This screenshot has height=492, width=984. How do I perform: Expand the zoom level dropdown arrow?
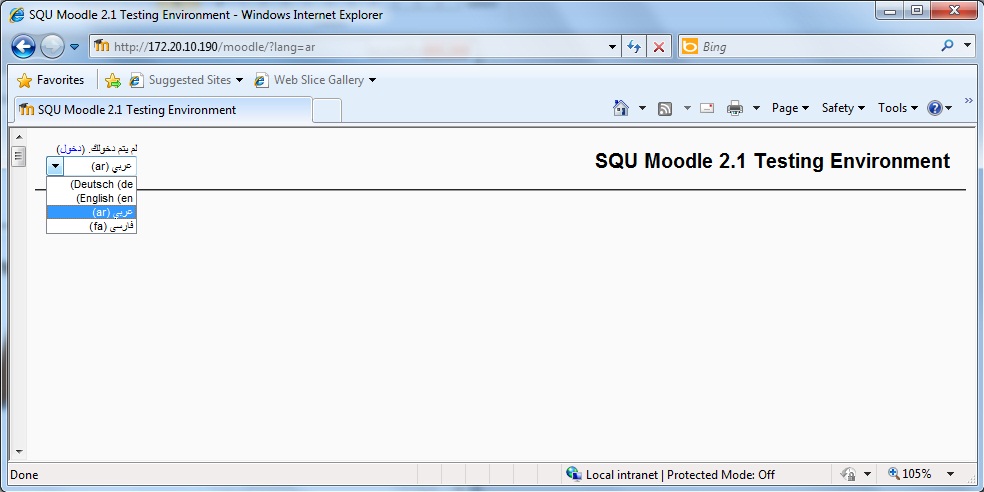950,474
